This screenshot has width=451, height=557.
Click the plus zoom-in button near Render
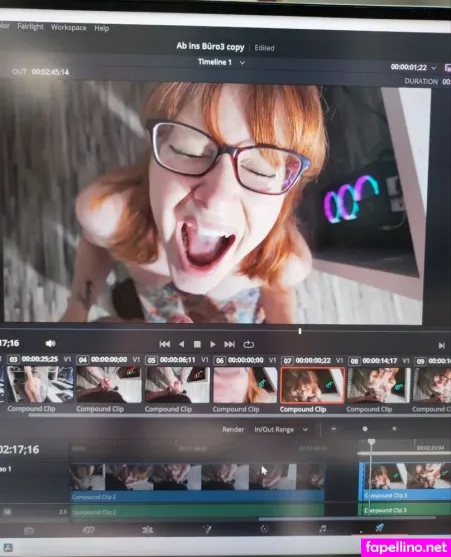[x=394, y=428]
